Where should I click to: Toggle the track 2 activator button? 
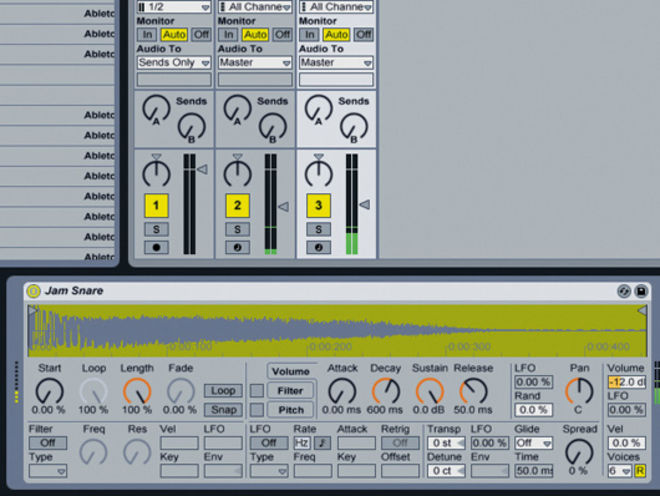pyautogui.click(x=237, y=205)
